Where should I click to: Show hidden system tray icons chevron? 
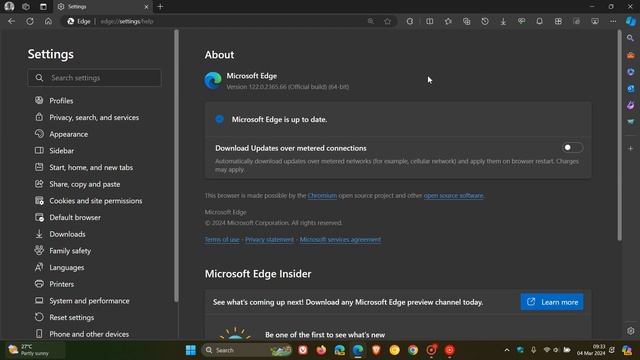coord(507,350)
